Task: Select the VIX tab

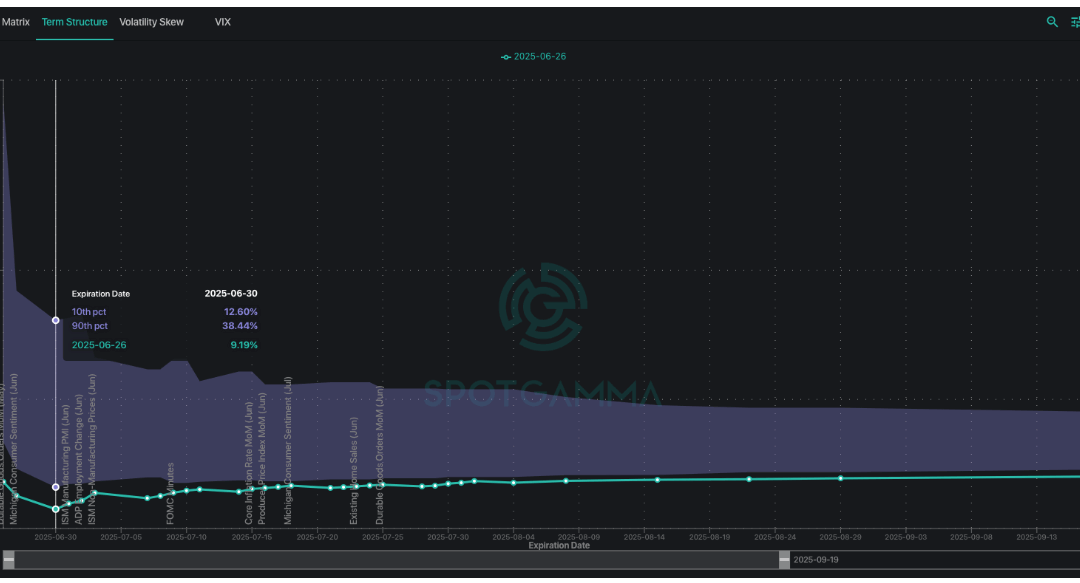Action: point(222,21)
